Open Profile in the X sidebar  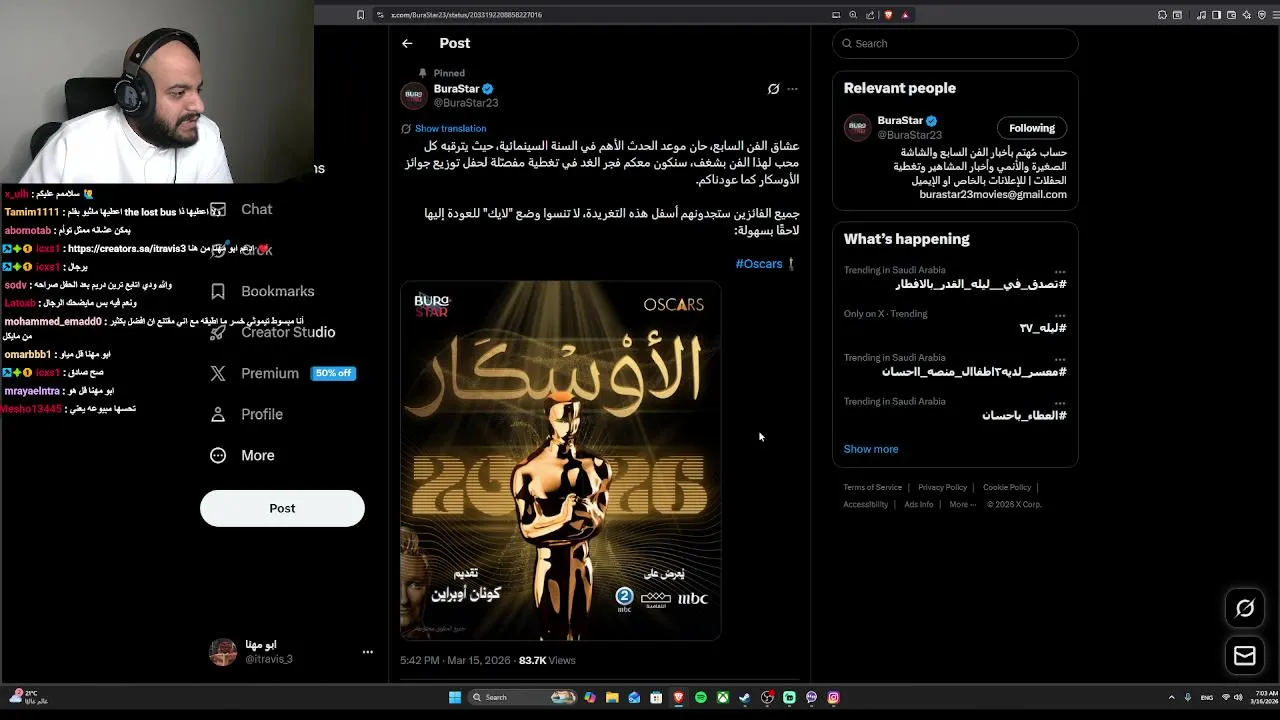click(246, 414)
